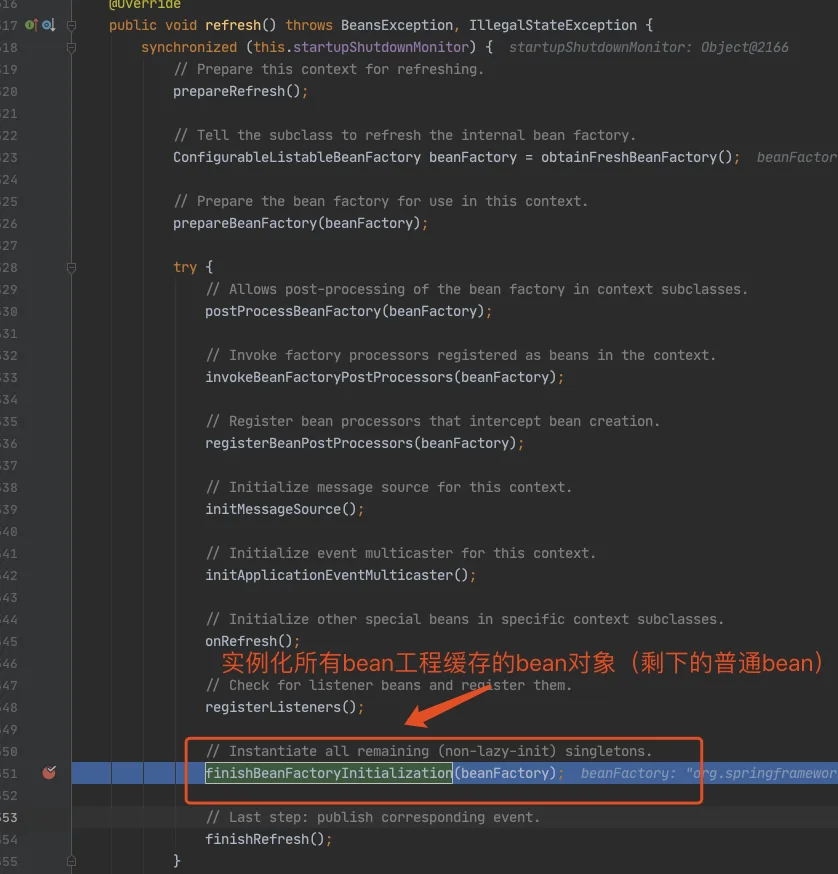Click the beanFactory inline debug hint on highlighted line
Image resolution: width=838 pixels, height=874 pixels.
coord(709,773)
